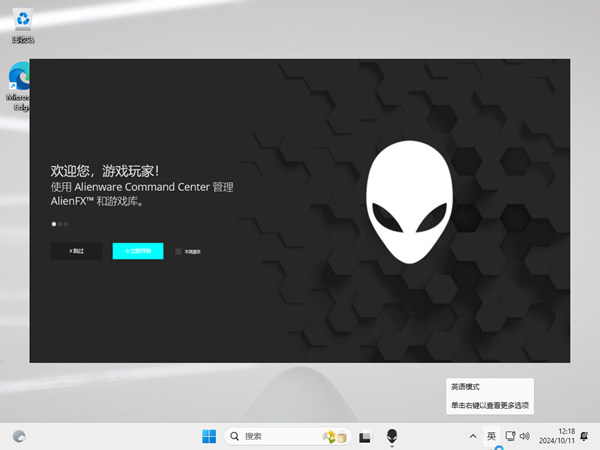
Task: Select the first welcome page dot
Action: pos(54,224)
